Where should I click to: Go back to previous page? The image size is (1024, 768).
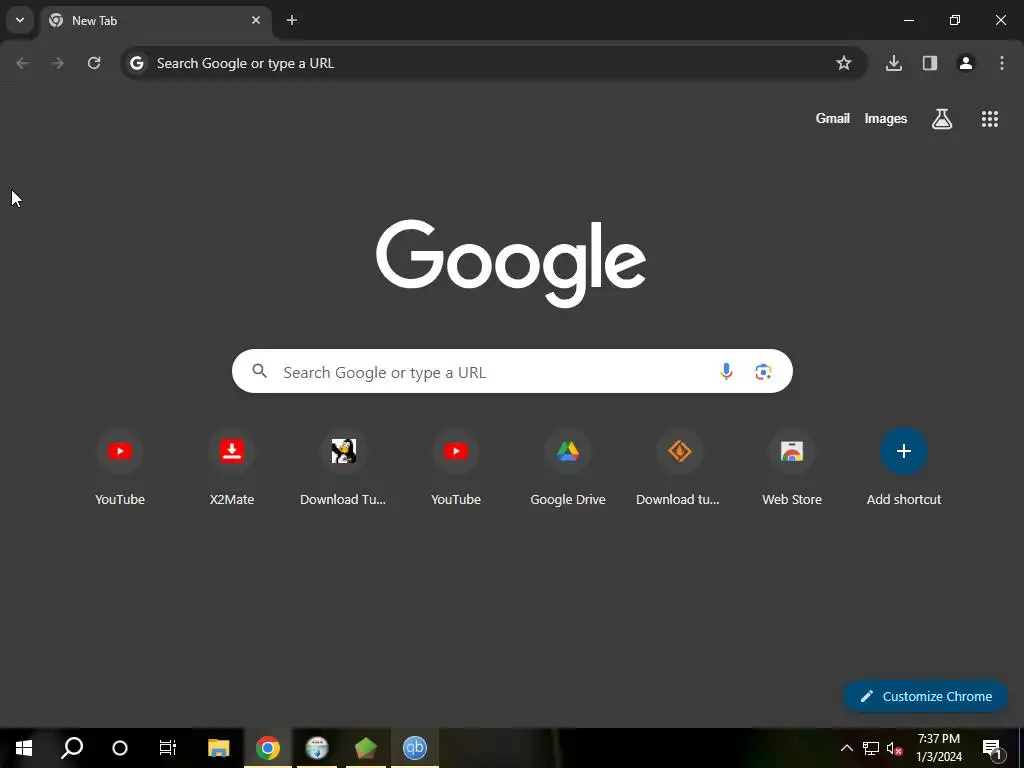pyautogui.click(x=22, y=63)
